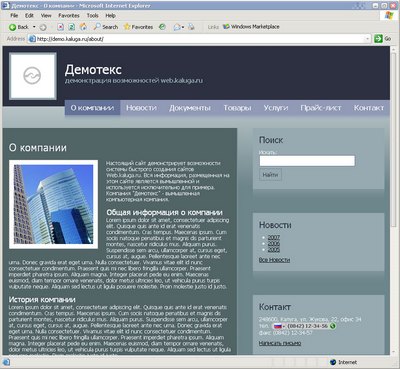
Task: Click the Написать письмо link
Action: tap(280, 343)
